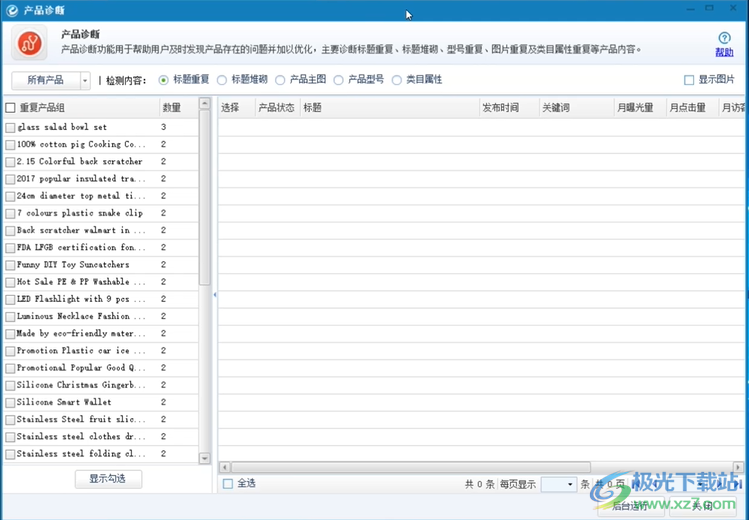Click the horizontal scrollbar right arrow
This screenshot has width=749, height=520.
click(738, 467)
